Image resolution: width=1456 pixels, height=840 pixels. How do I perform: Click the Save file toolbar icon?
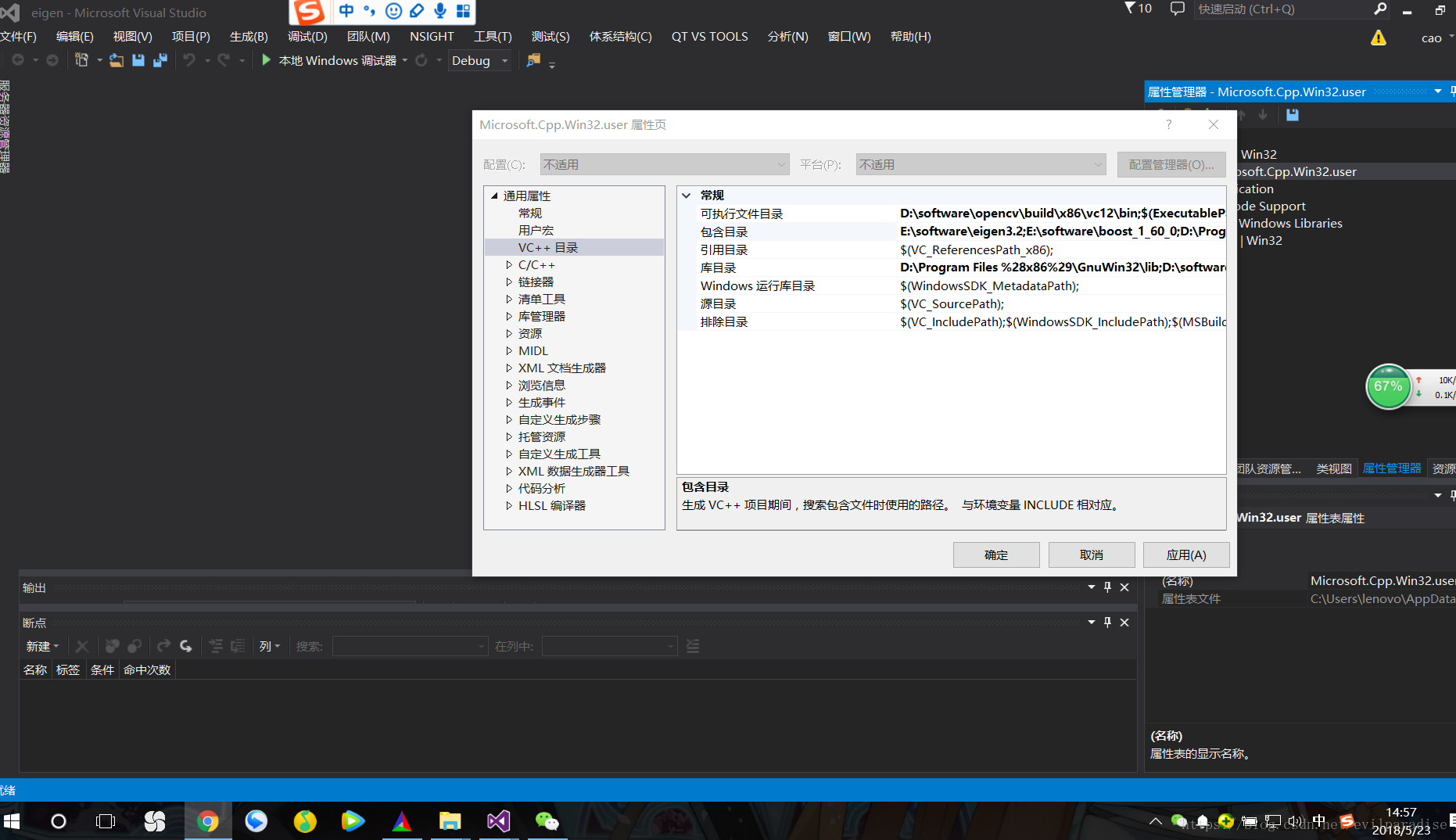click(138, 60)
